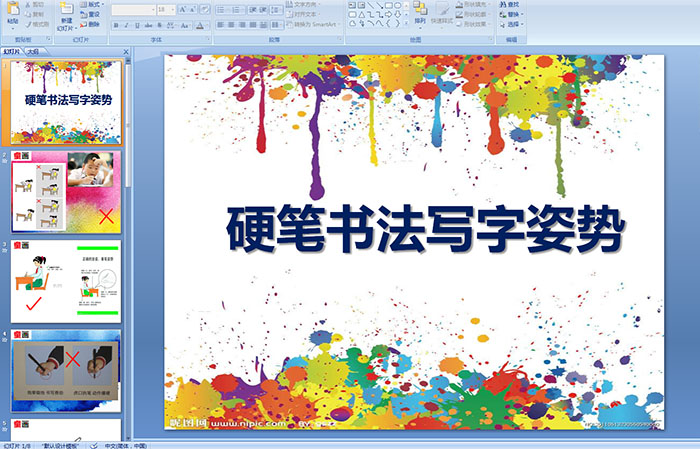Screen dimensions: 700x449
Task: Select the Vertical Text Box shape
Action: coord(361,5)
